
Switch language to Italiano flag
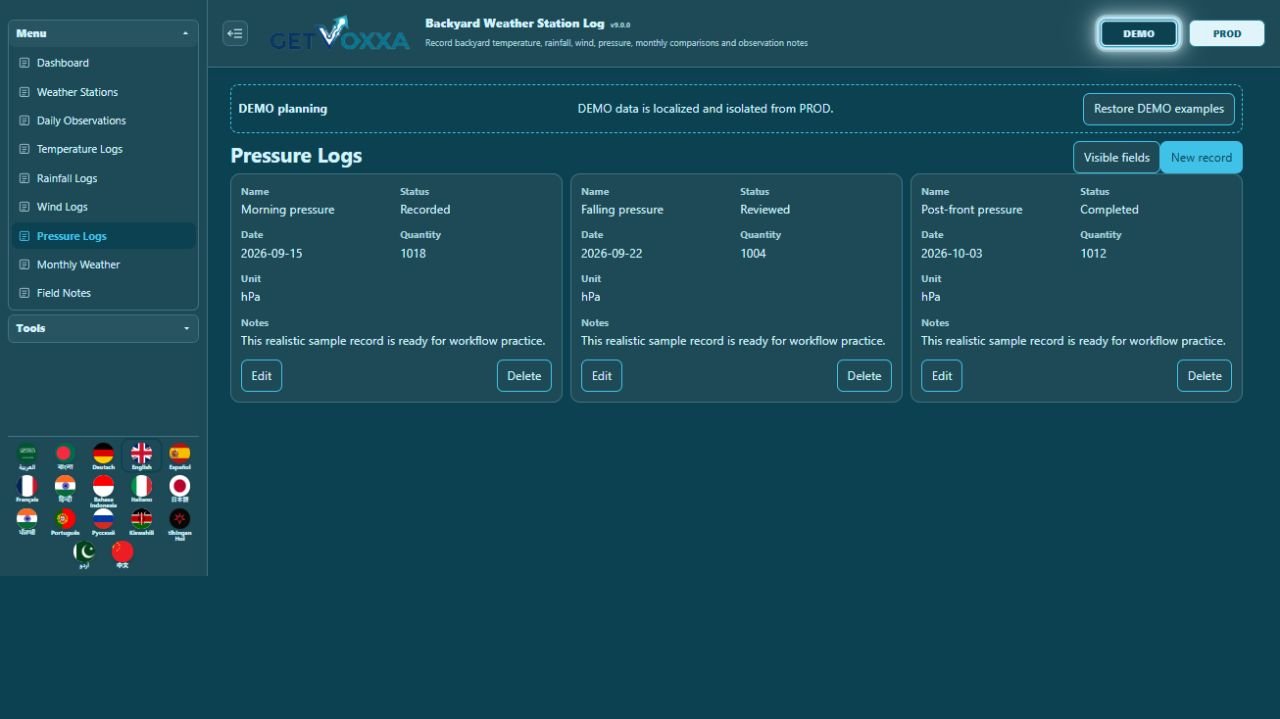[141, 489]
